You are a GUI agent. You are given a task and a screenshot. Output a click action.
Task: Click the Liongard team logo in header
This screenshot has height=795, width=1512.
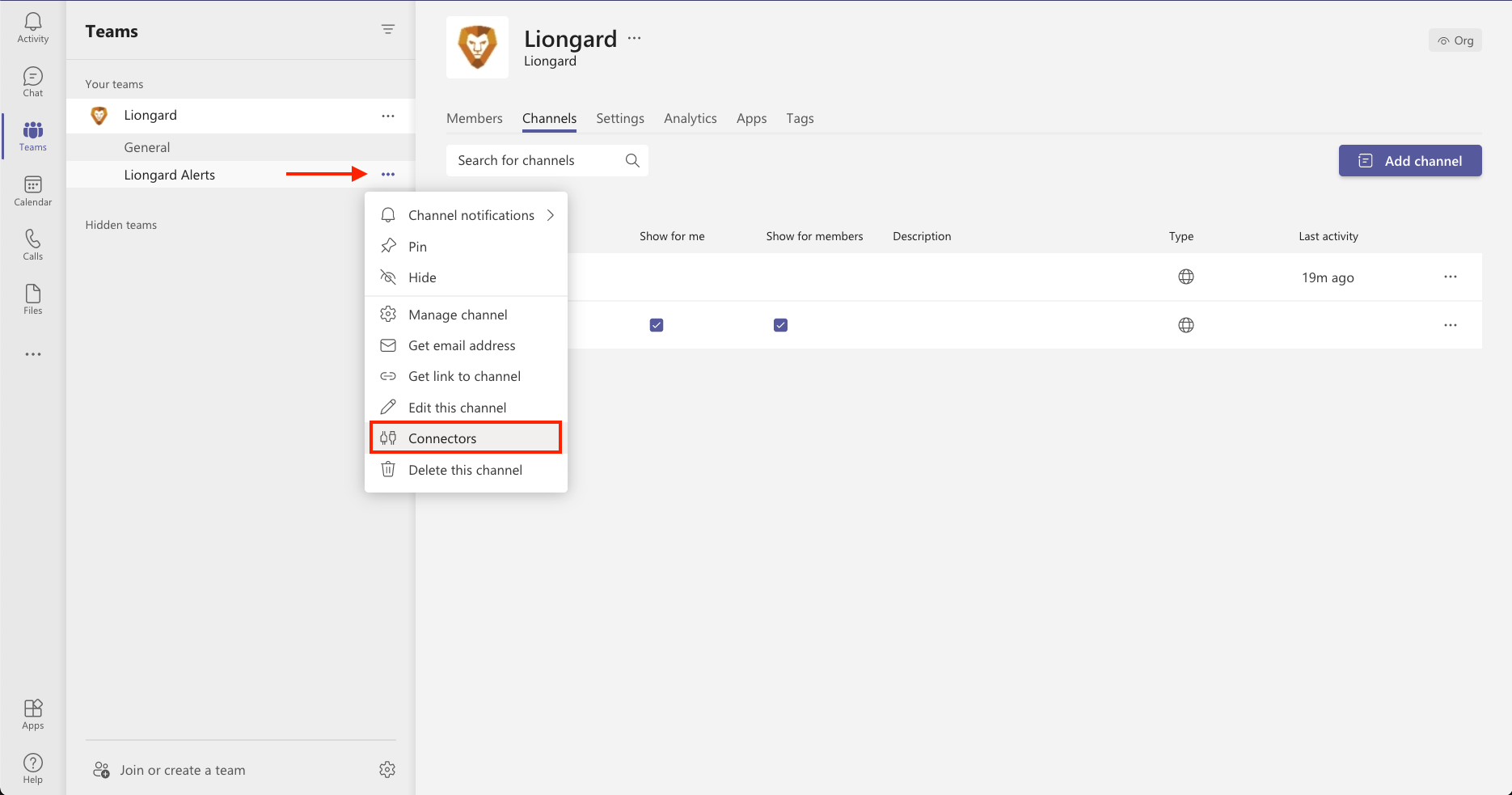(x=477, y=47)
